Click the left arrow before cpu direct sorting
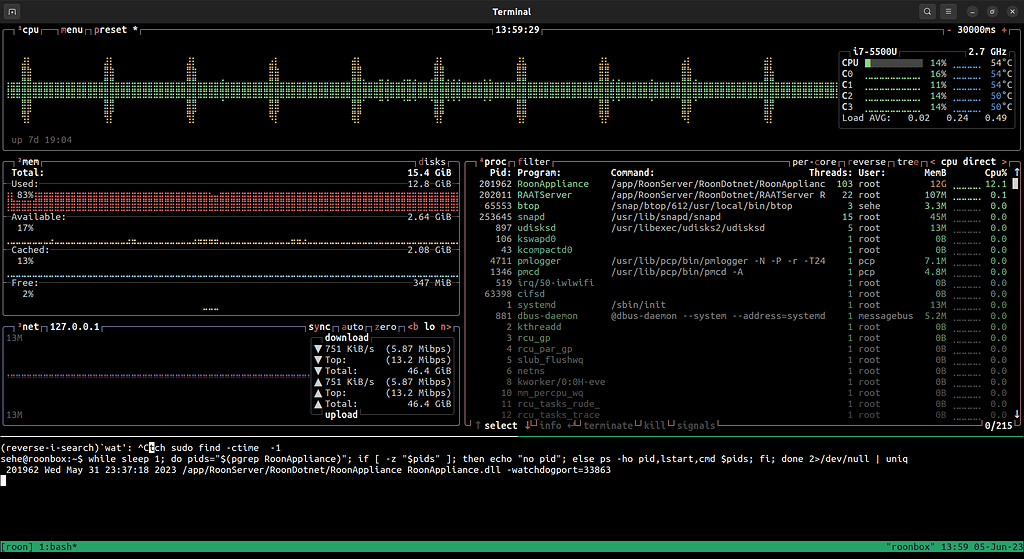Screen dimensions: 1024x559 pyautogui.click(x=932, y=161)
